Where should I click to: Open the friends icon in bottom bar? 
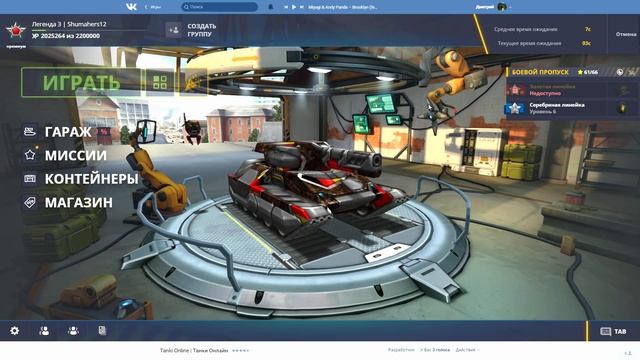[x=44, y=331]
